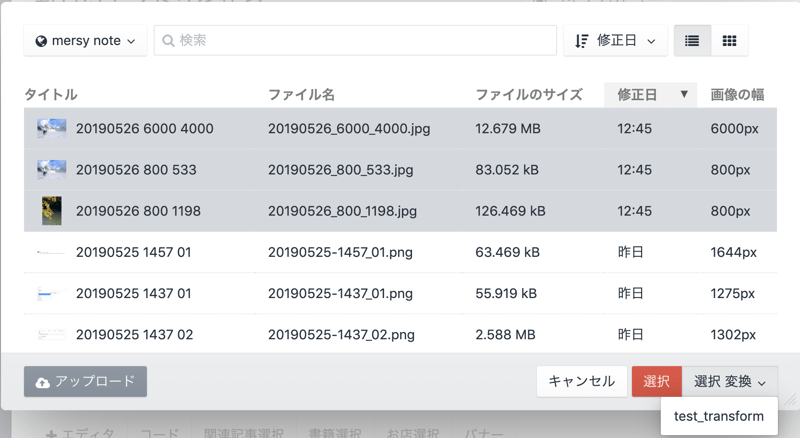This screenshot has height=438, width=800.
Task: Expand the 選択 変換 dropdown button
Action: coord(730,381)
